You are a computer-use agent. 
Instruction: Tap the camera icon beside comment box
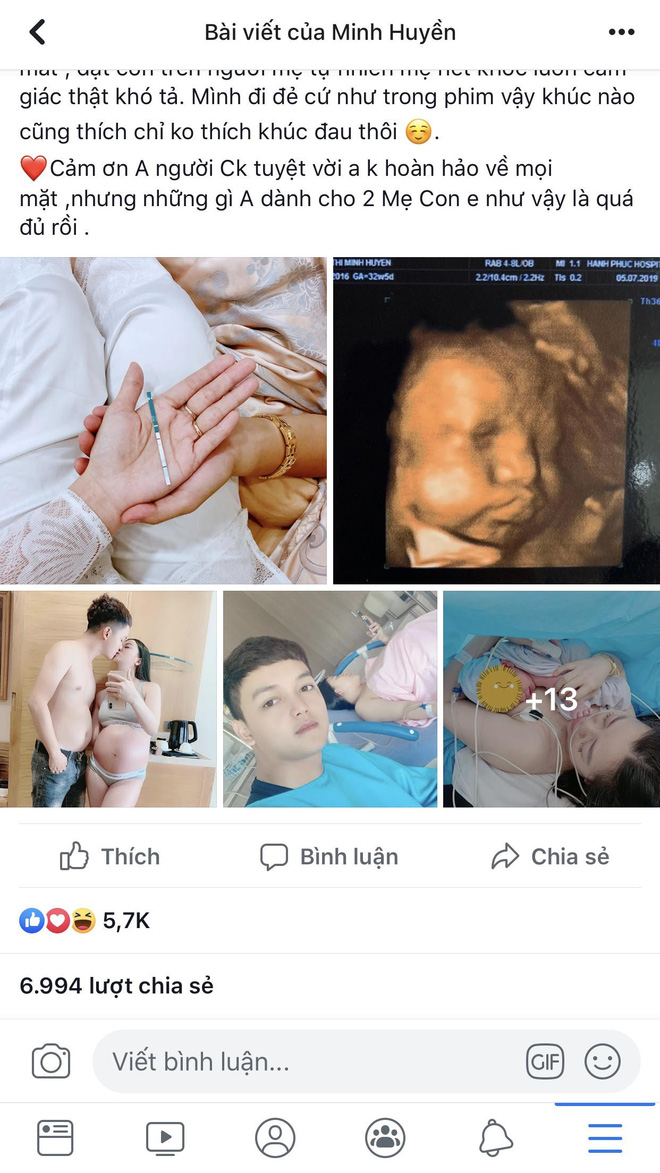click(51, 1061)
